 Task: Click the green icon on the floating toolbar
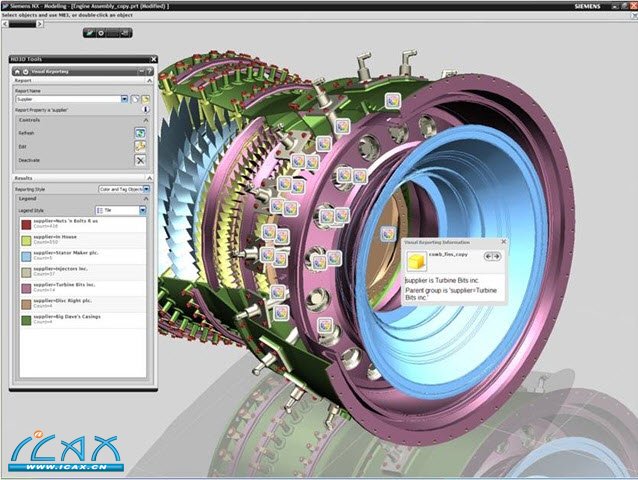90,33
